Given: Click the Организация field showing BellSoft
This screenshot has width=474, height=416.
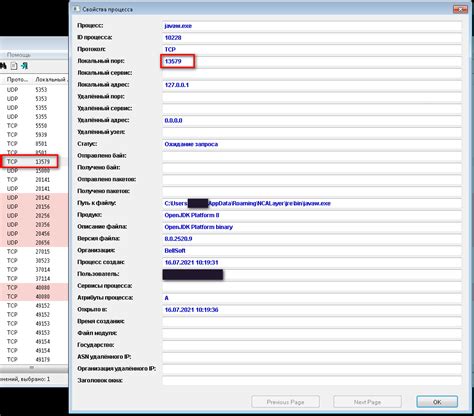Looking at the screenshot, I should coord(312,251).
